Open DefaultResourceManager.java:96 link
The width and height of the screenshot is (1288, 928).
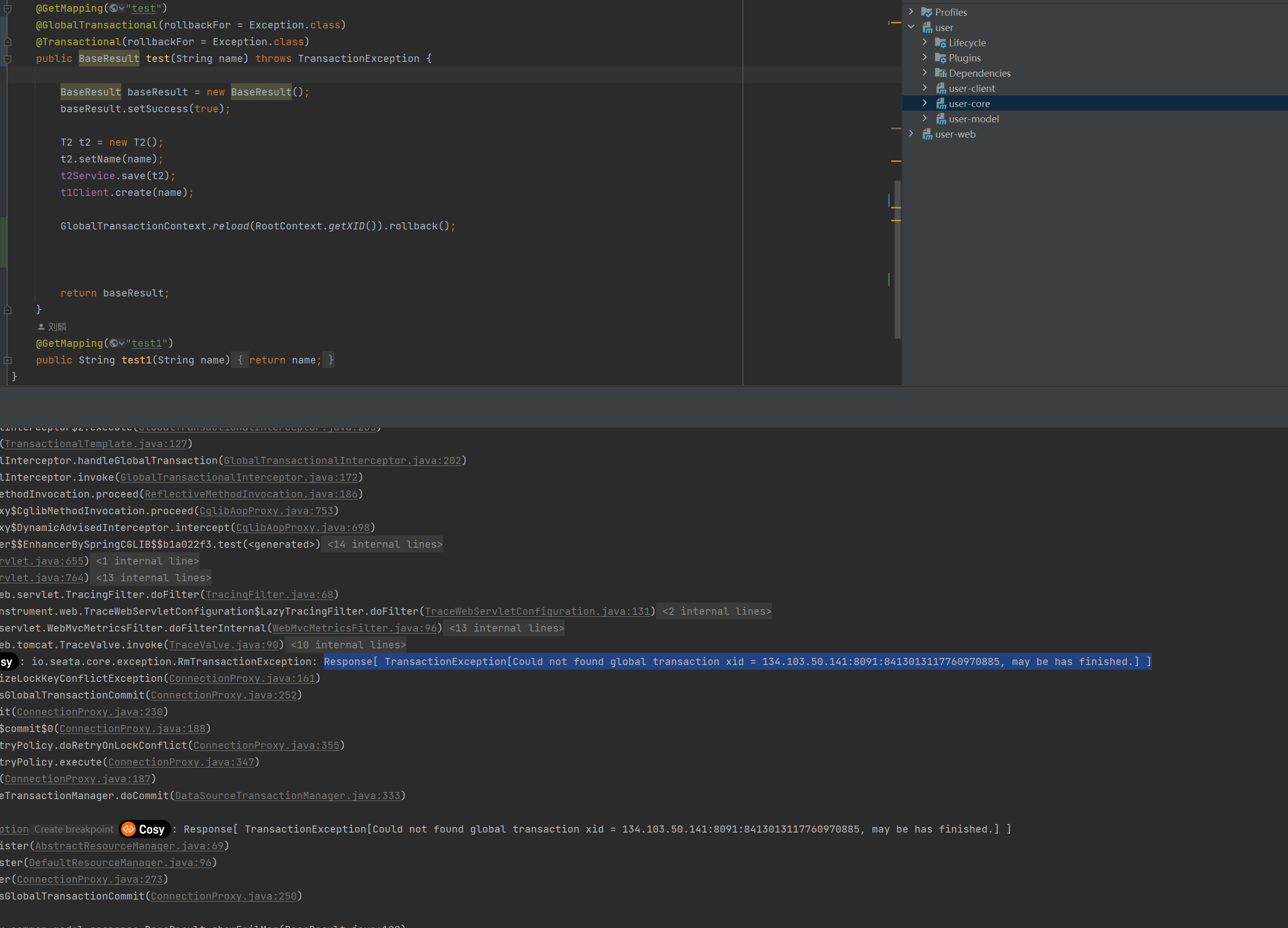coord(120,863)
